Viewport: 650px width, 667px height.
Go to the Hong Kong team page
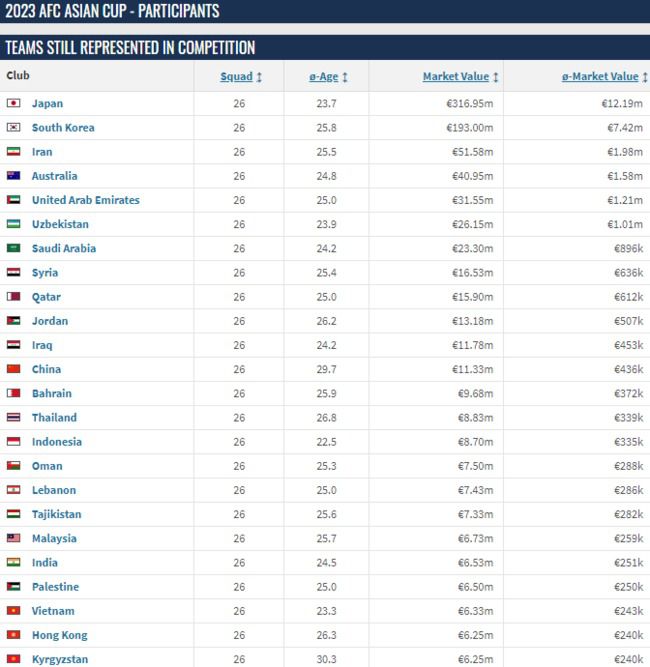pos(59,635)
